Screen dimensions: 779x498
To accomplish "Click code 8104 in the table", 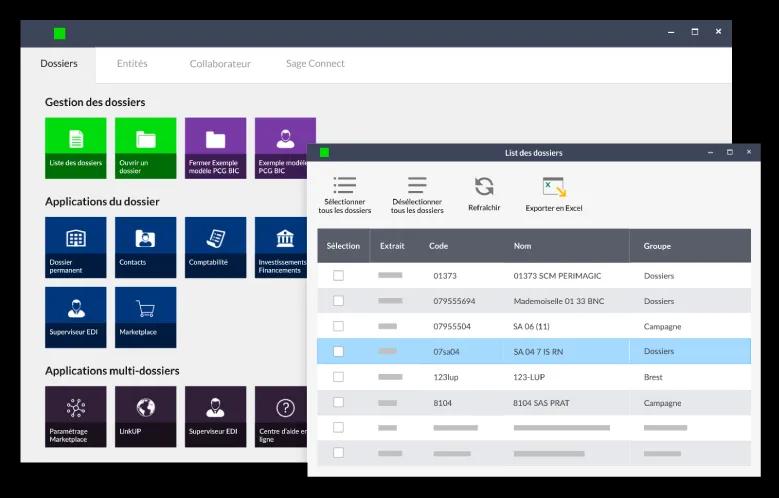I will tap(443, 403).
